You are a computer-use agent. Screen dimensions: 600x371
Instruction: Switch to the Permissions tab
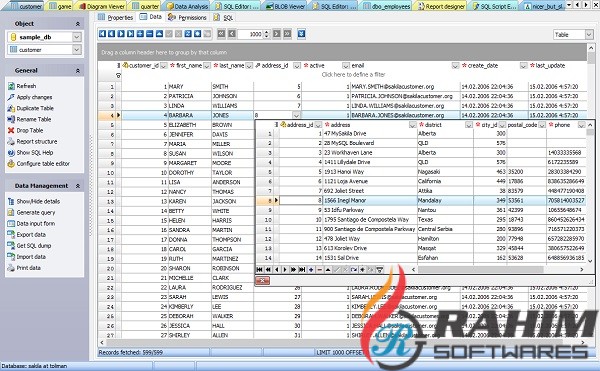tap(187, 17)
